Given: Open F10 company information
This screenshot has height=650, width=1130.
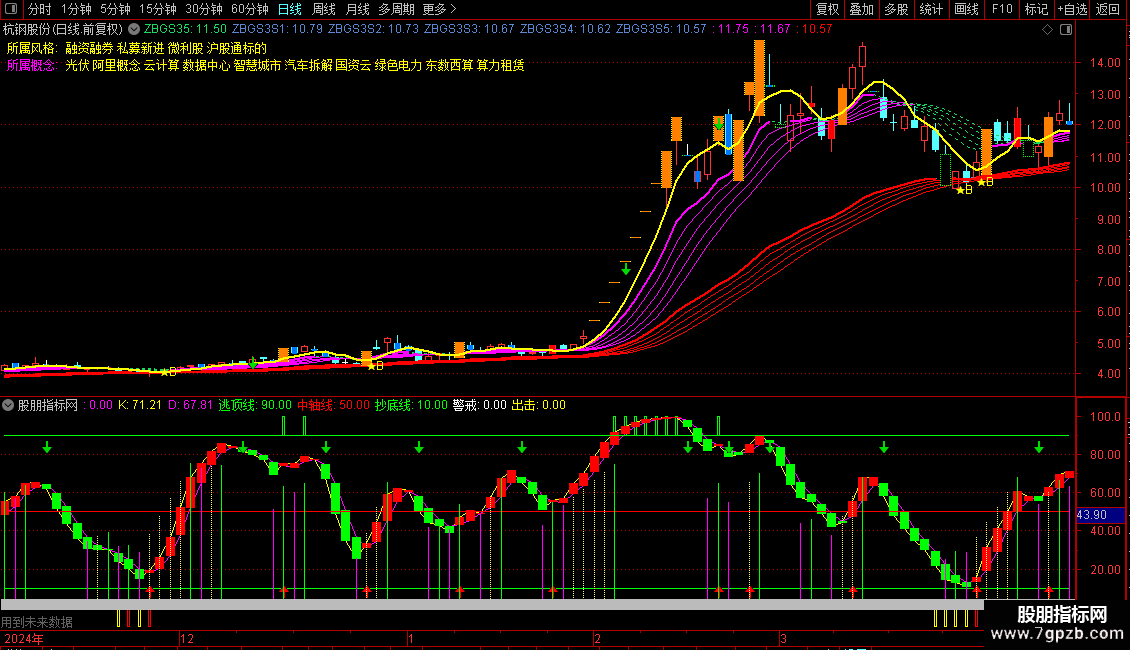Looking at the screenshot, I should (1002, 9).
